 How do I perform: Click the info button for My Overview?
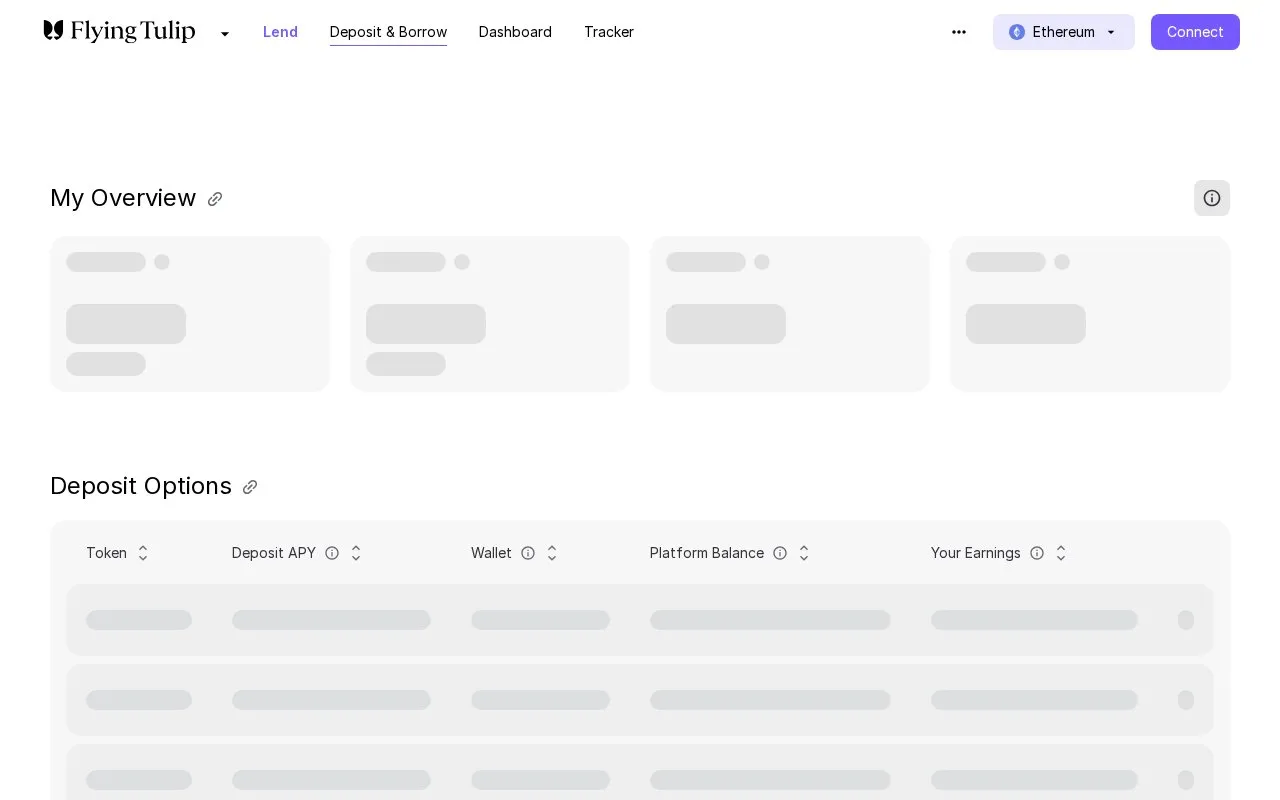click(x=1212, y=198)
